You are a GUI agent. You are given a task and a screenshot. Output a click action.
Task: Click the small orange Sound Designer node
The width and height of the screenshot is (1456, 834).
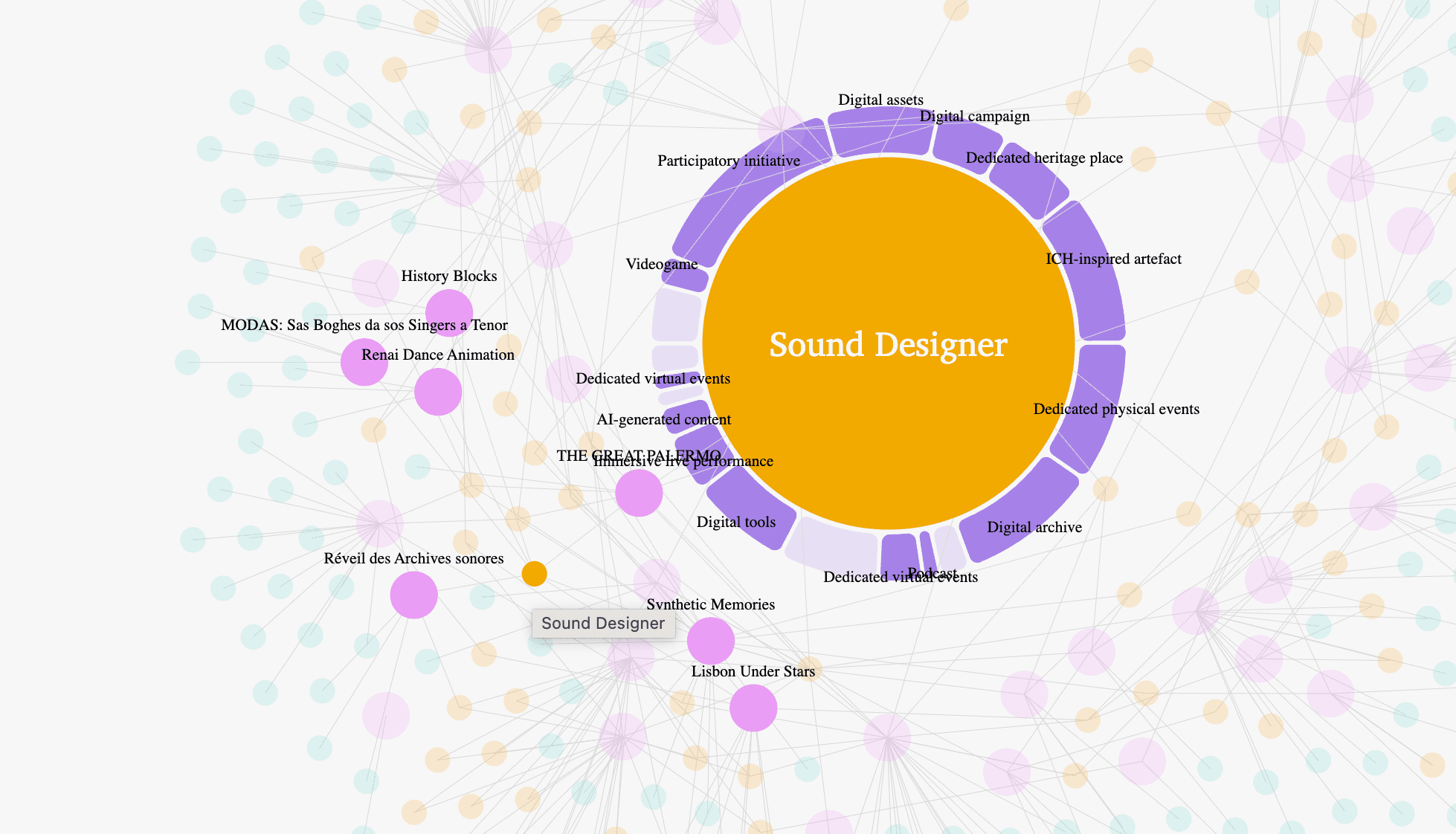pos(534,573)
